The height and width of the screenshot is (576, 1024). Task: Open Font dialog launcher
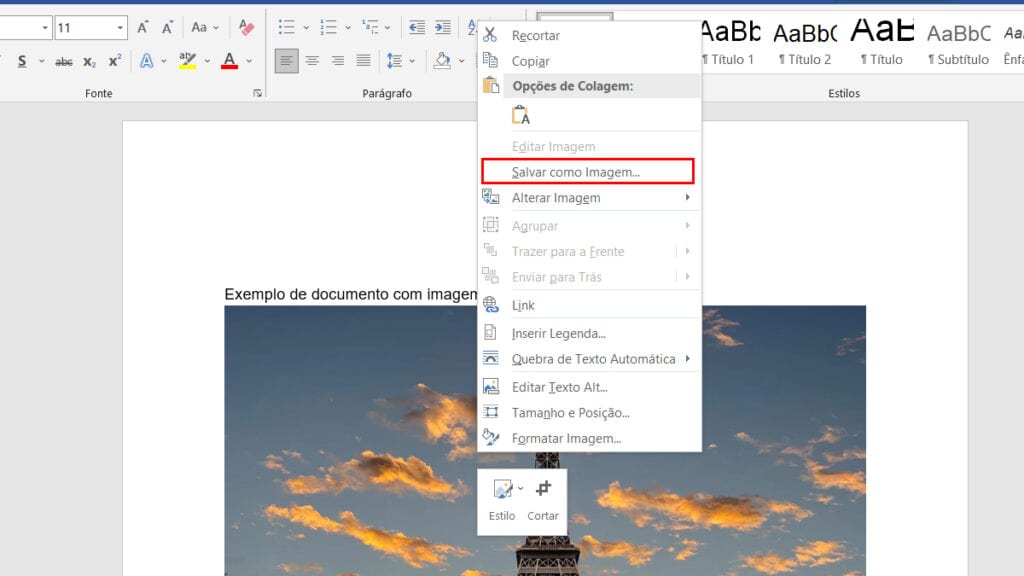[258, 93]
